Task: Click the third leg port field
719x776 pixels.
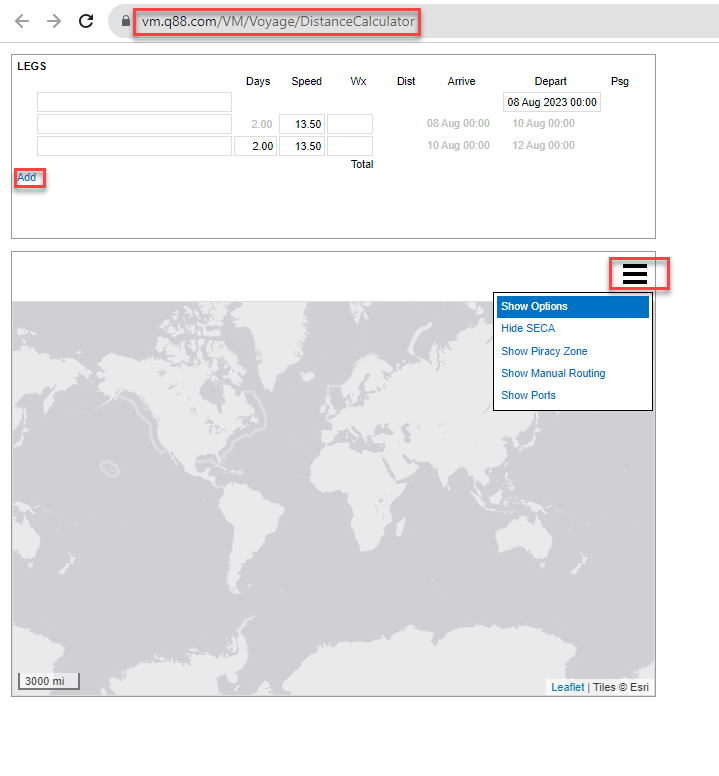Action: point(134,146)
